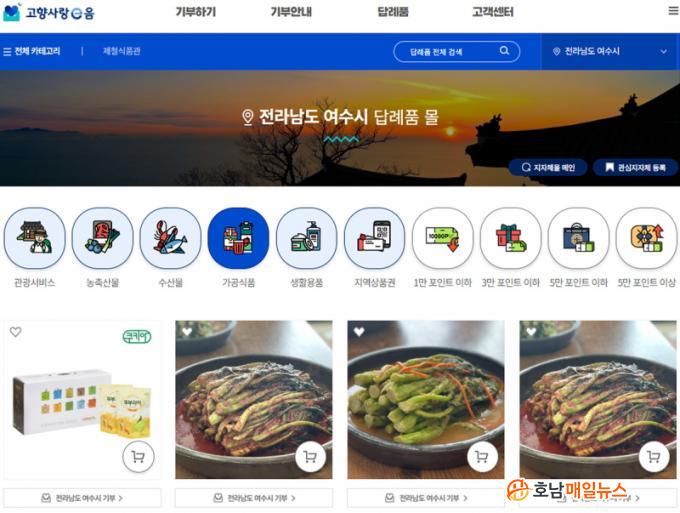Open the 답례품 menu item
The height and width of the screenshot is (513, 680).
coord(393,12)
